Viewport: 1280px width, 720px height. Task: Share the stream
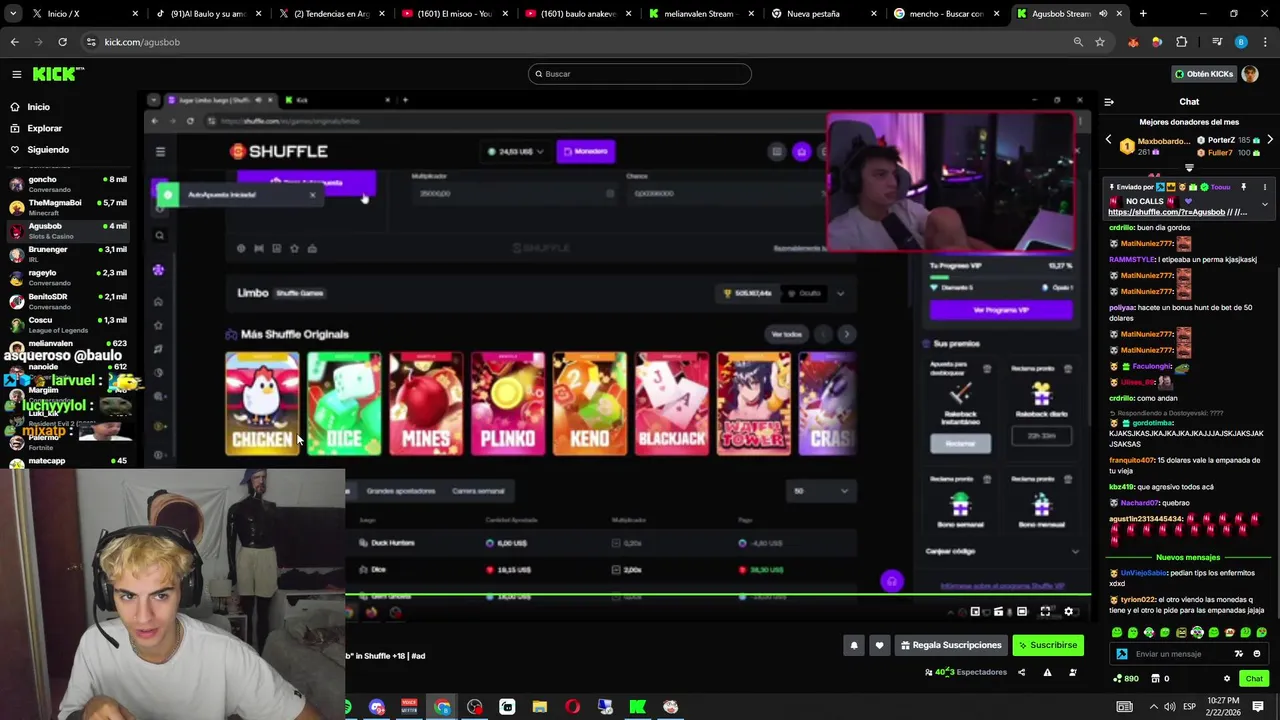pos(1021,672)
